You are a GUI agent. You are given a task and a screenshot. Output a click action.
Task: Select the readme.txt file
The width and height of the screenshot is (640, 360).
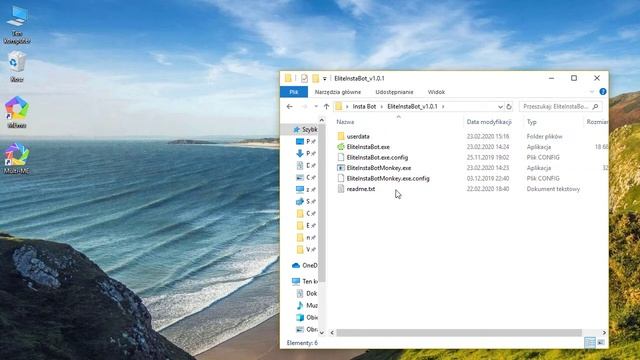(x=361, y=189)
